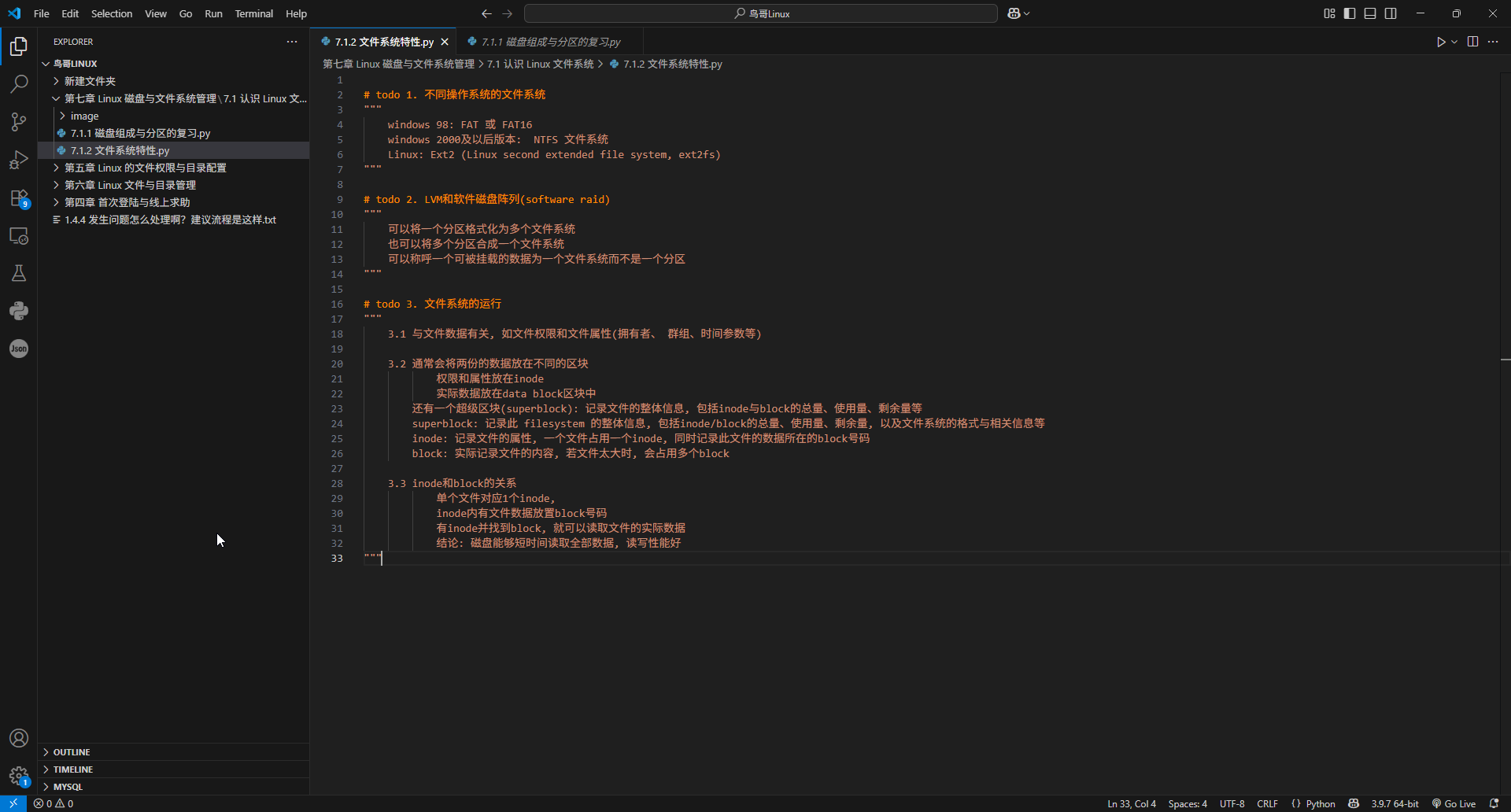Open the Extensions view
Image resolution: width=1511 pixels, height=812 pixels.
point(19,197)
